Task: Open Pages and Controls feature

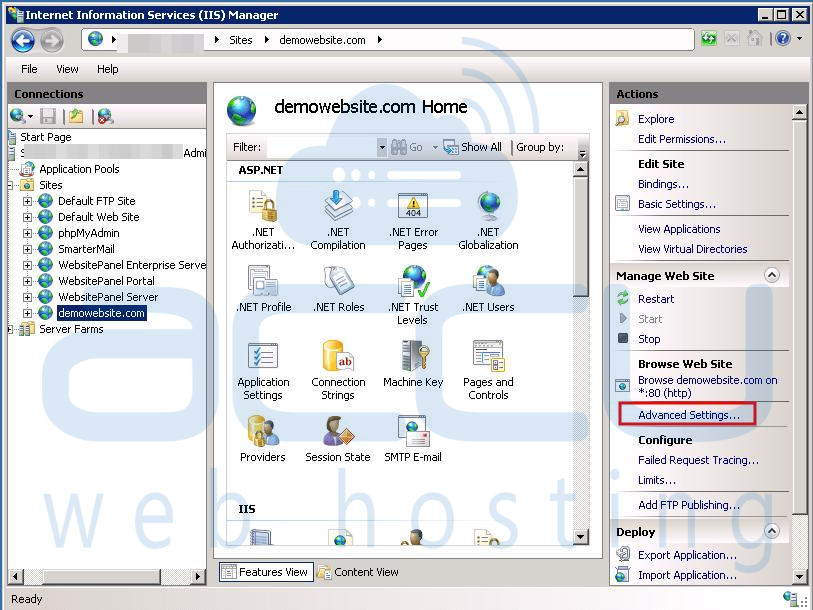Action: click(x=488, y=370)
